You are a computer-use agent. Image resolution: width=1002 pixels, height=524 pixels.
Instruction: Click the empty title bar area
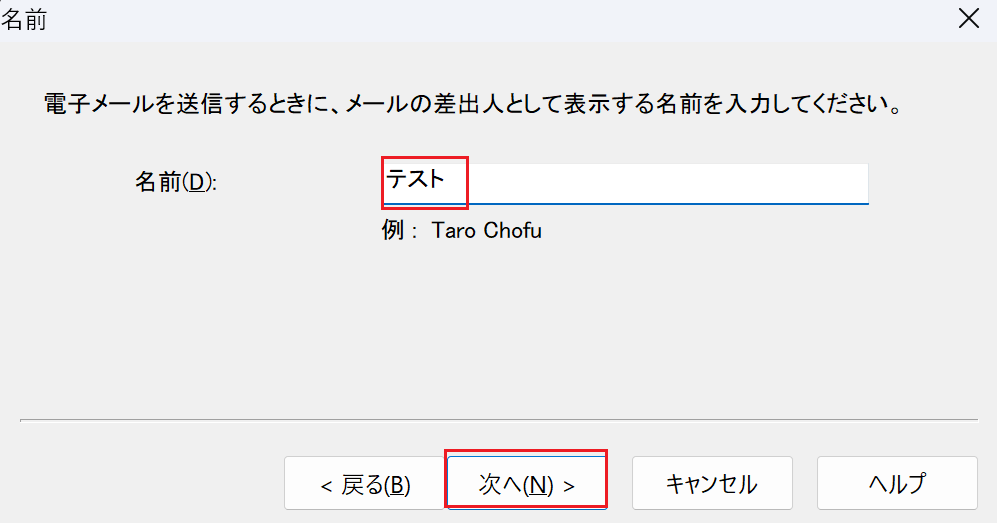500,20
